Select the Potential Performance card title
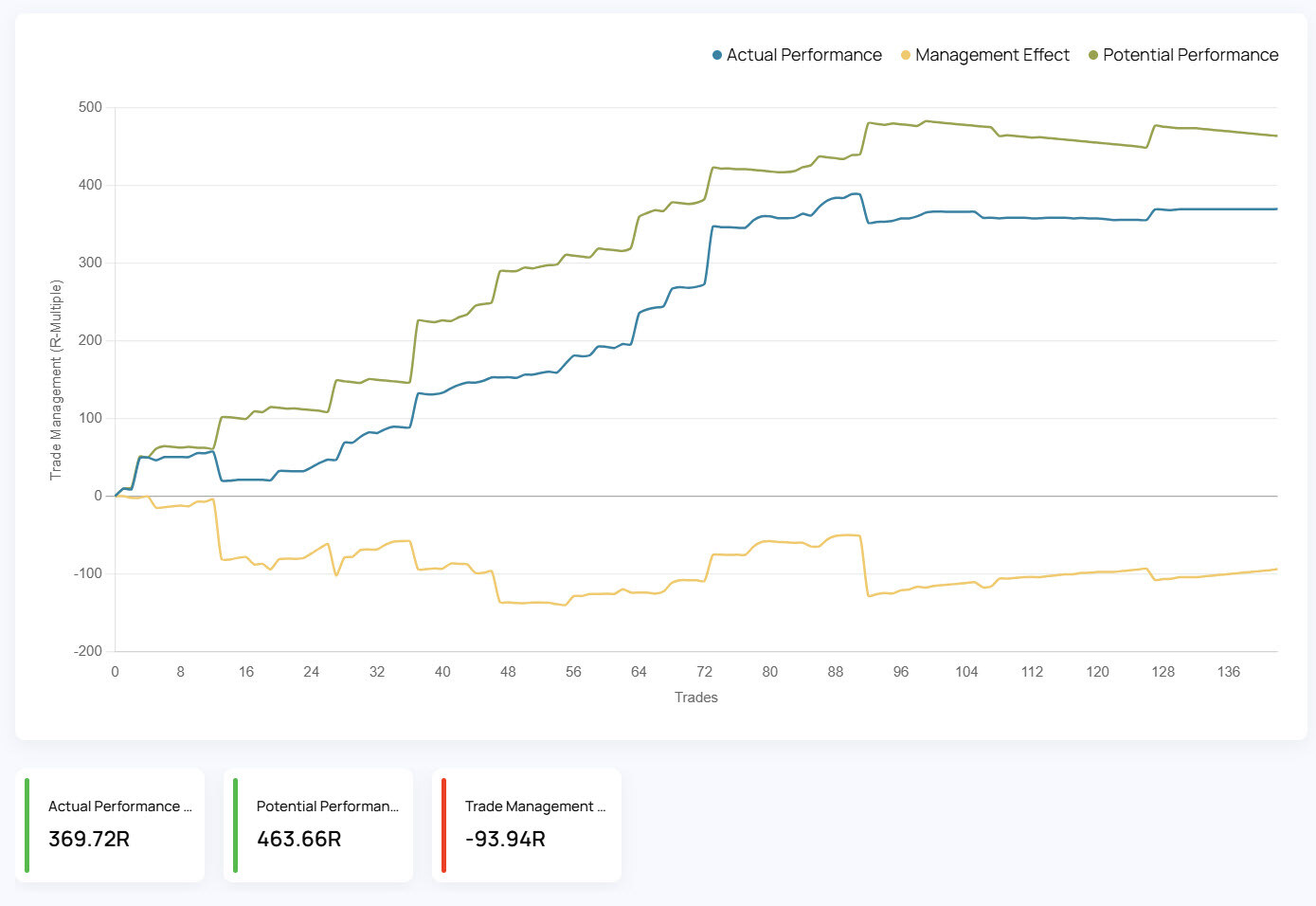Screen dimensions: 1316x906 point(327,806)
